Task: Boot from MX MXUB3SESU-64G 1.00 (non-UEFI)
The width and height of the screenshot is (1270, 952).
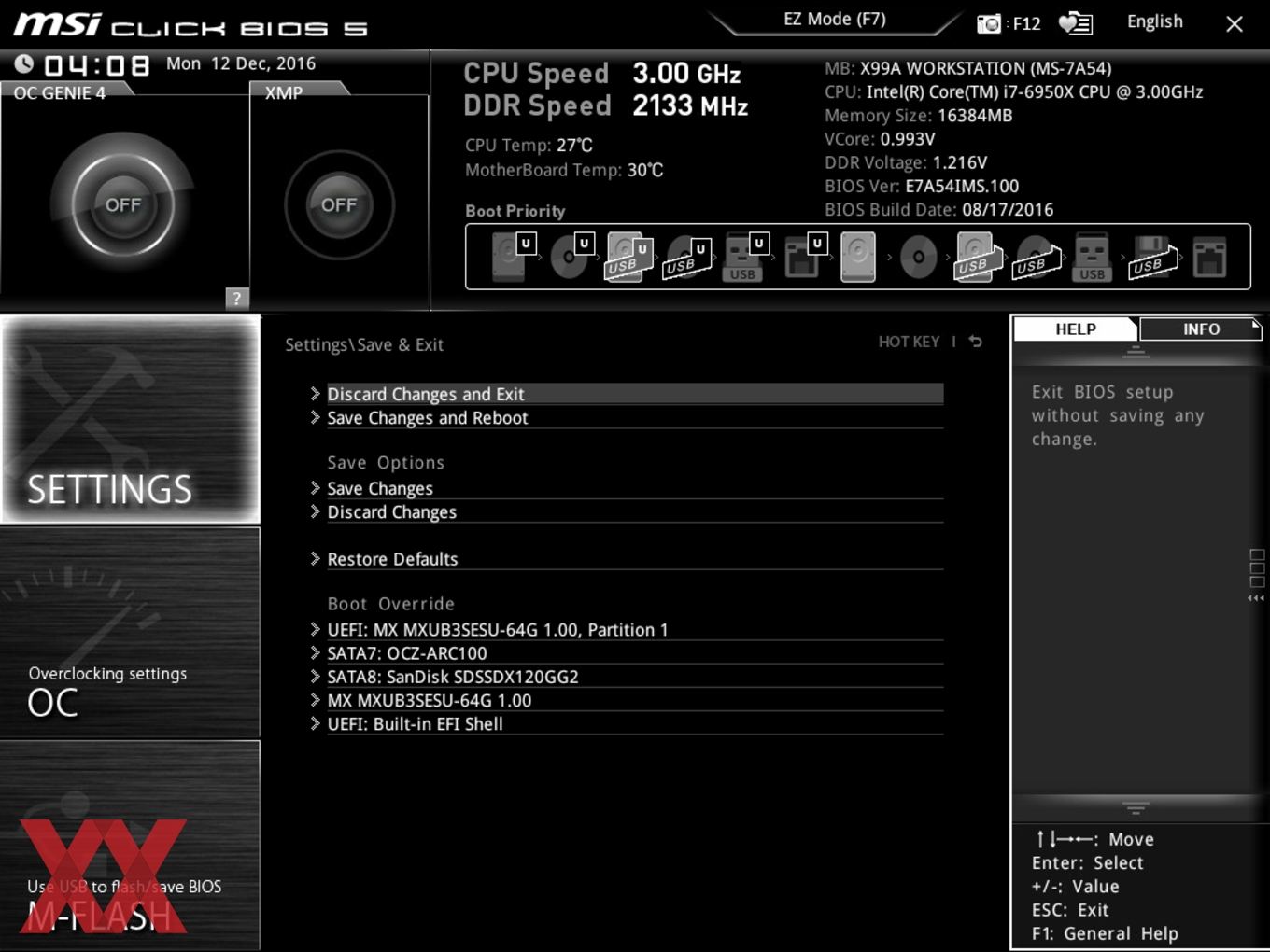Action: [x=626, y=700]
